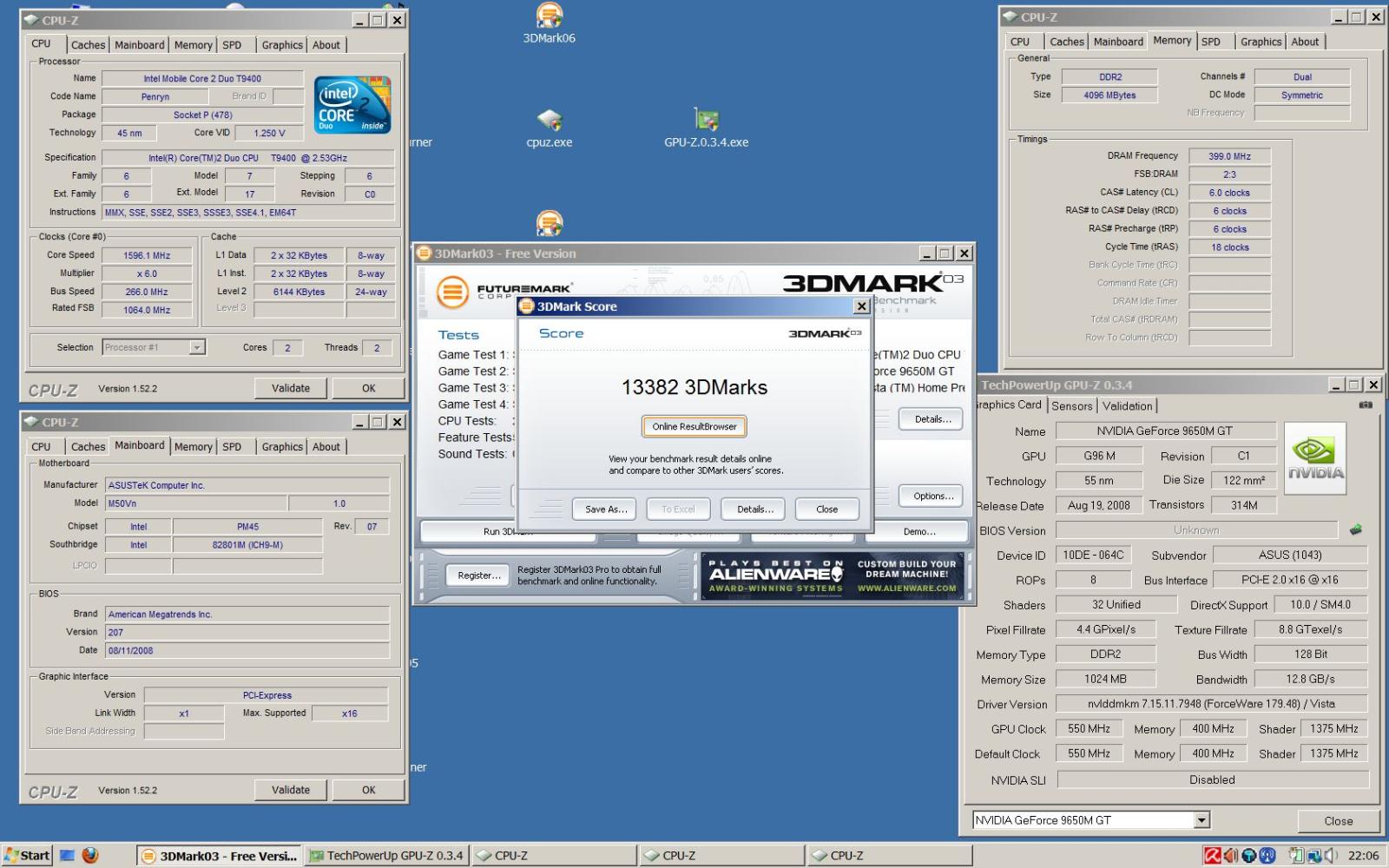Image resolution: width=1389 pixels, height=868 pixels.
Task: Click the black circle T tray icon
Action: click(x=1248, y=856)
